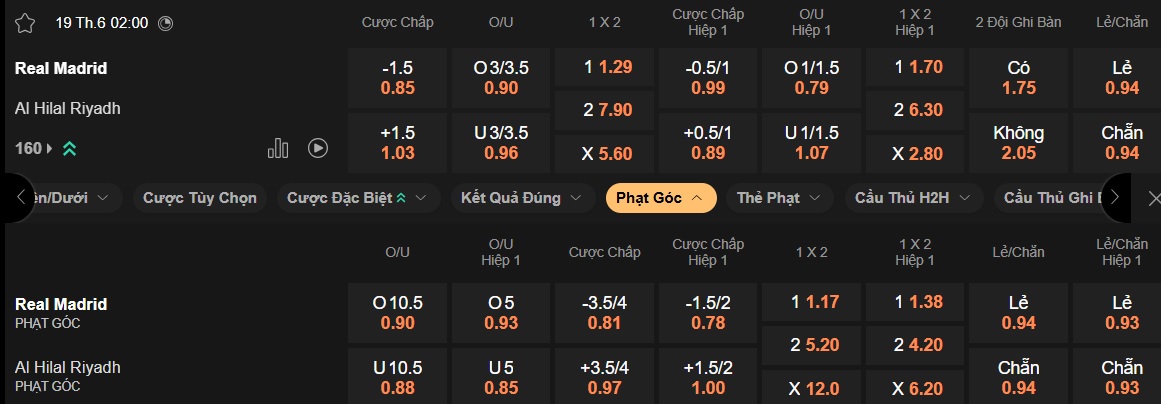Screen dimensions: 1161x404
Task: Pick corners Over 10.5 at 0.90
Action: [398, 313]
